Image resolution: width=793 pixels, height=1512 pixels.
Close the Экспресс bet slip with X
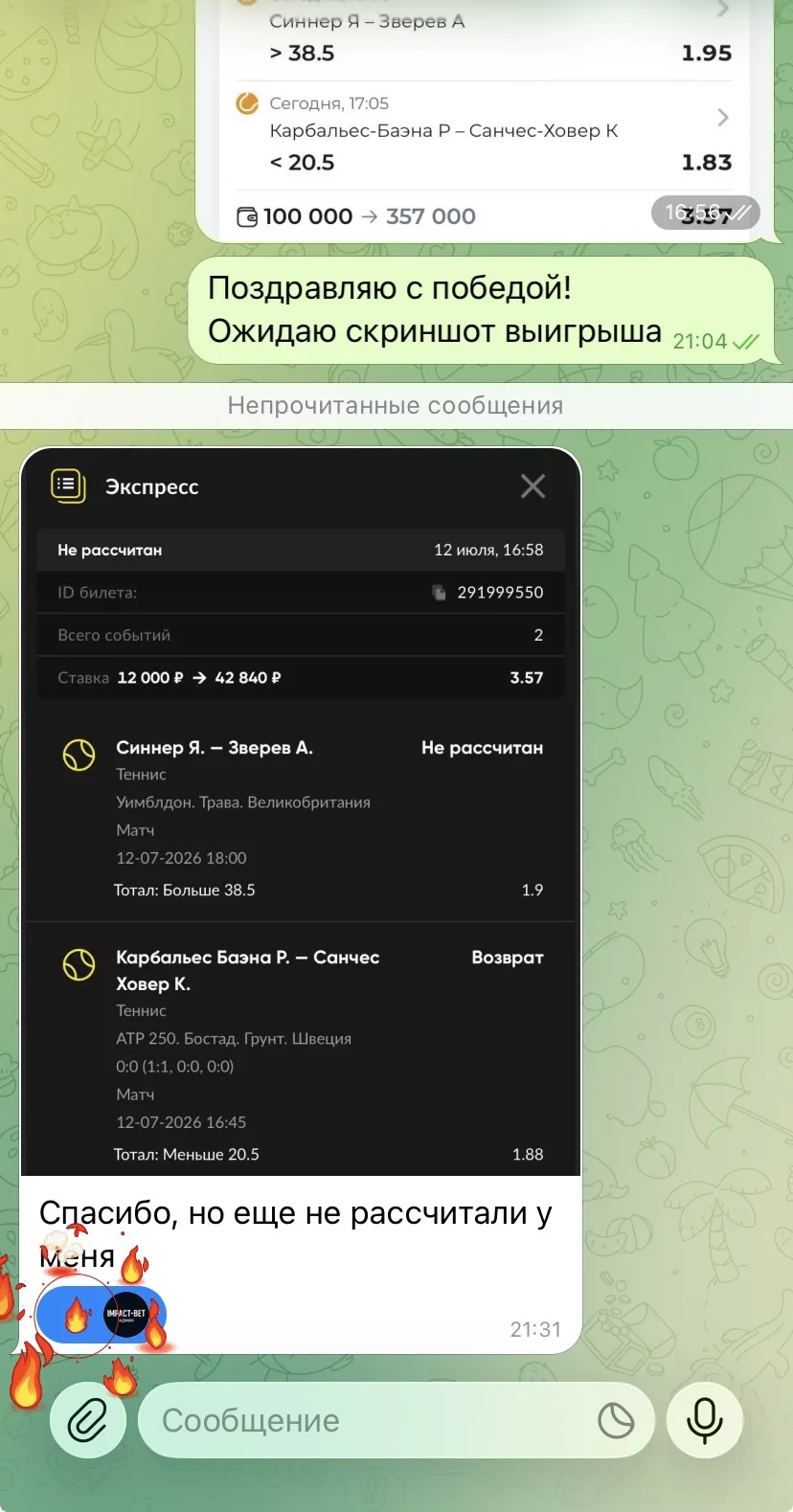point(532,486)
